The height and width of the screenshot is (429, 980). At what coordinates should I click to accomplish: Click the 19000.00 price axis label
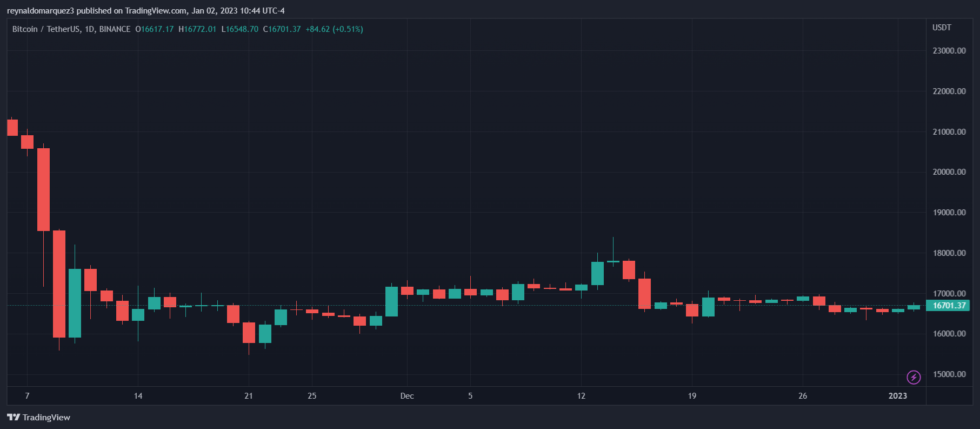(x=948, y=213)
